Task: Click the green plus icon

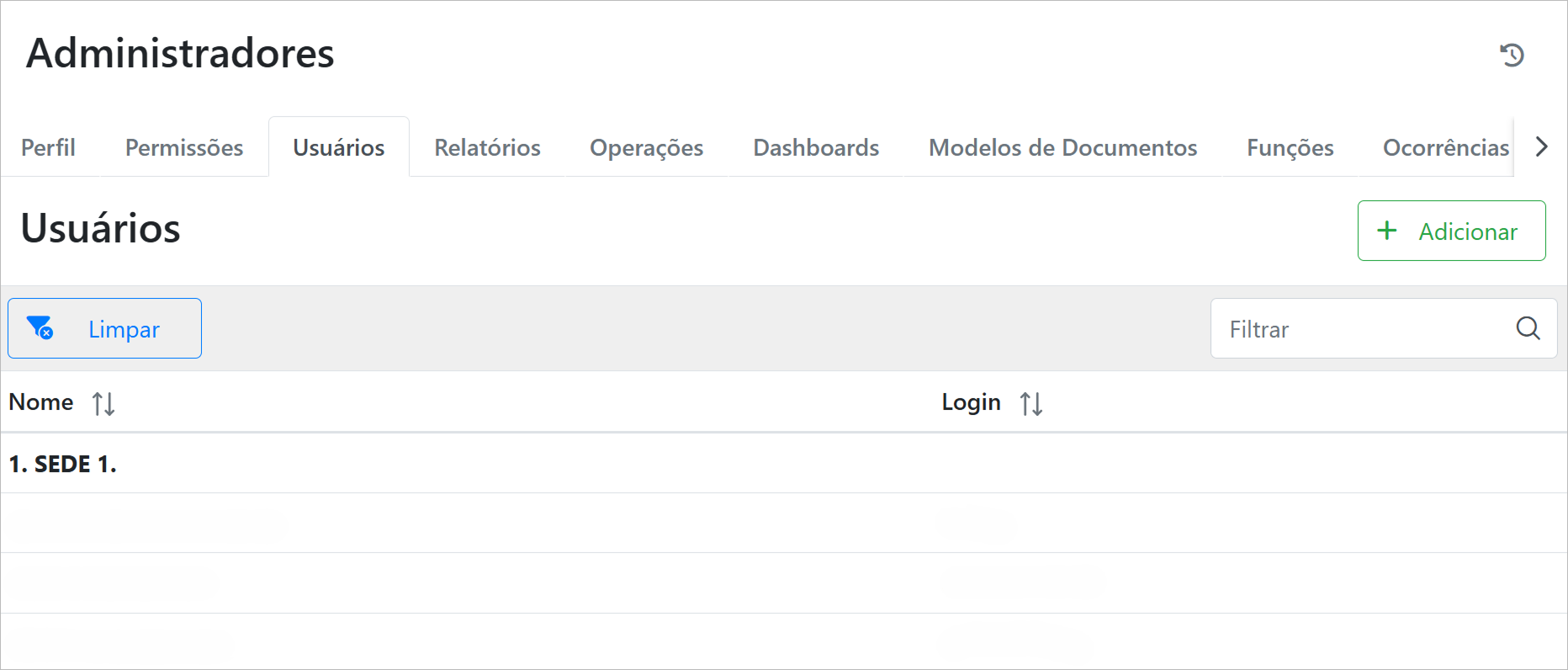Action: point(1386,231)
